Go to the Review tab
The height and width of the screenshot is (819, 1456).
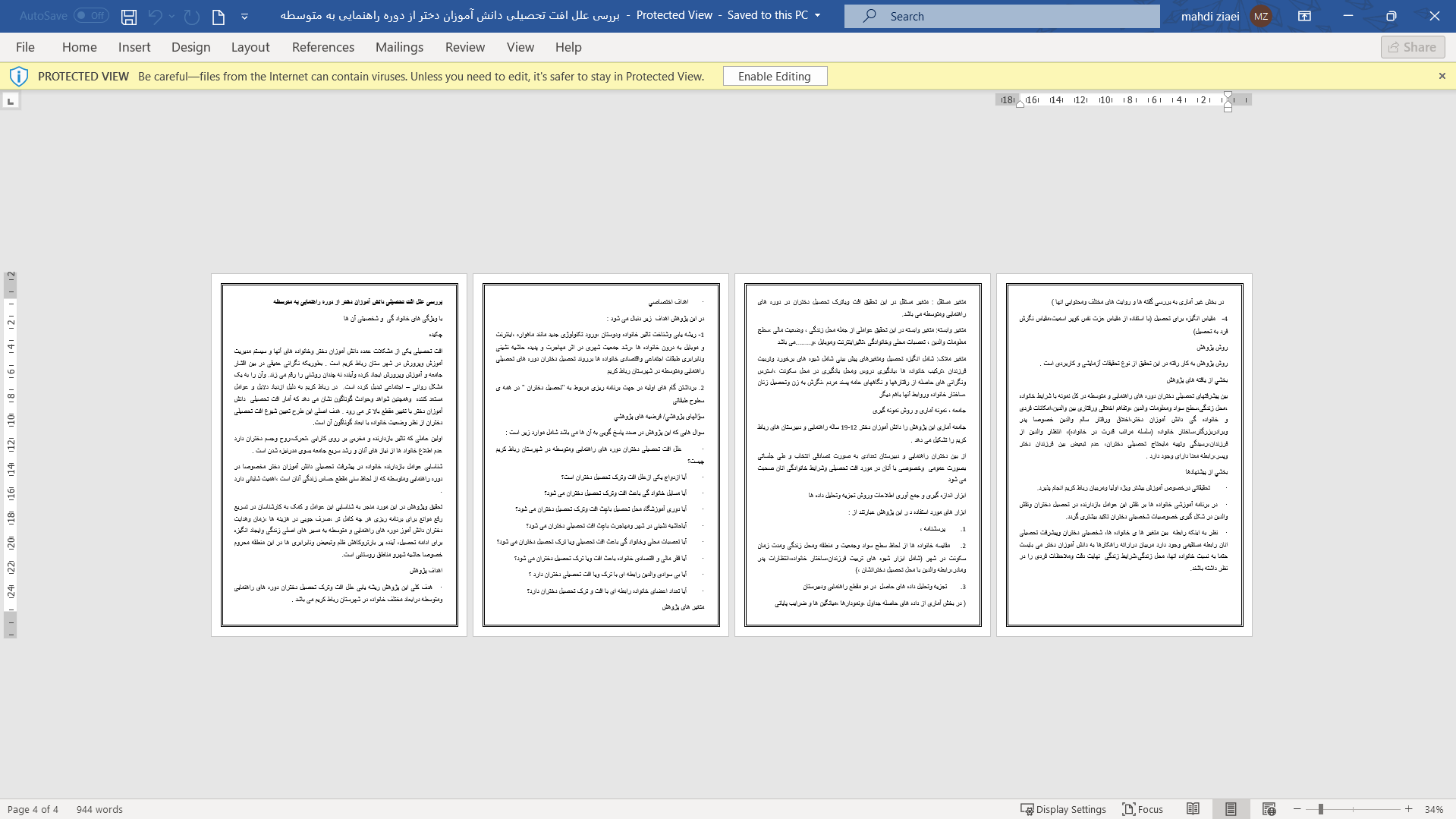(465, 47)
